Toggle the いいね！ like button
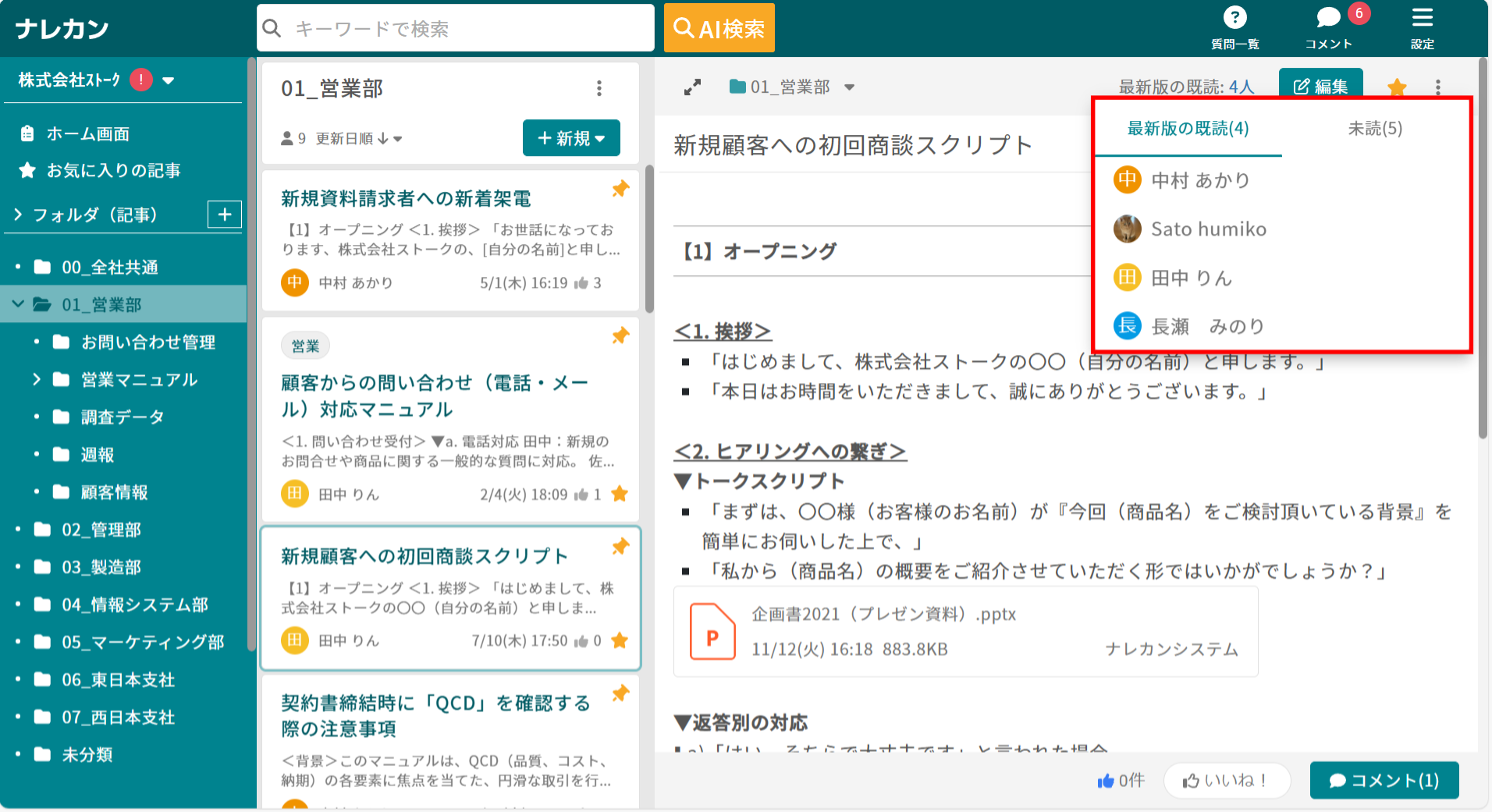The width and height of the screenshot is (1492, 812). (1226, 780)
